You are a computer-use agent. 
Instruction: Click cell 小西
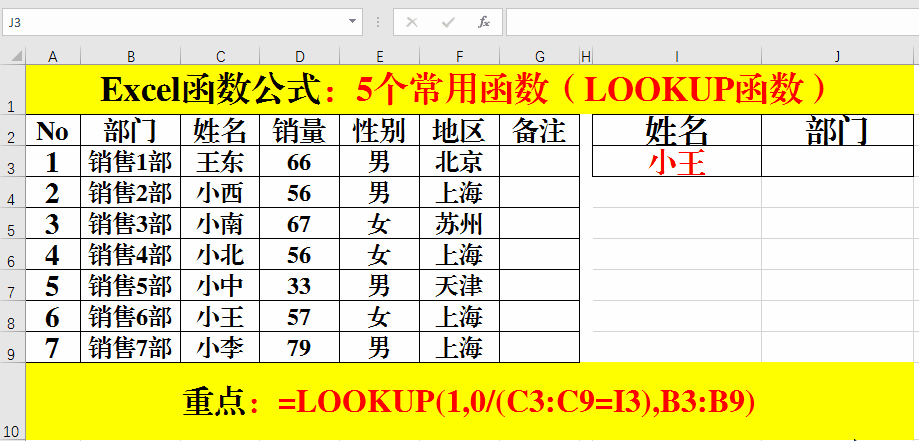click(x=220, y=192)
